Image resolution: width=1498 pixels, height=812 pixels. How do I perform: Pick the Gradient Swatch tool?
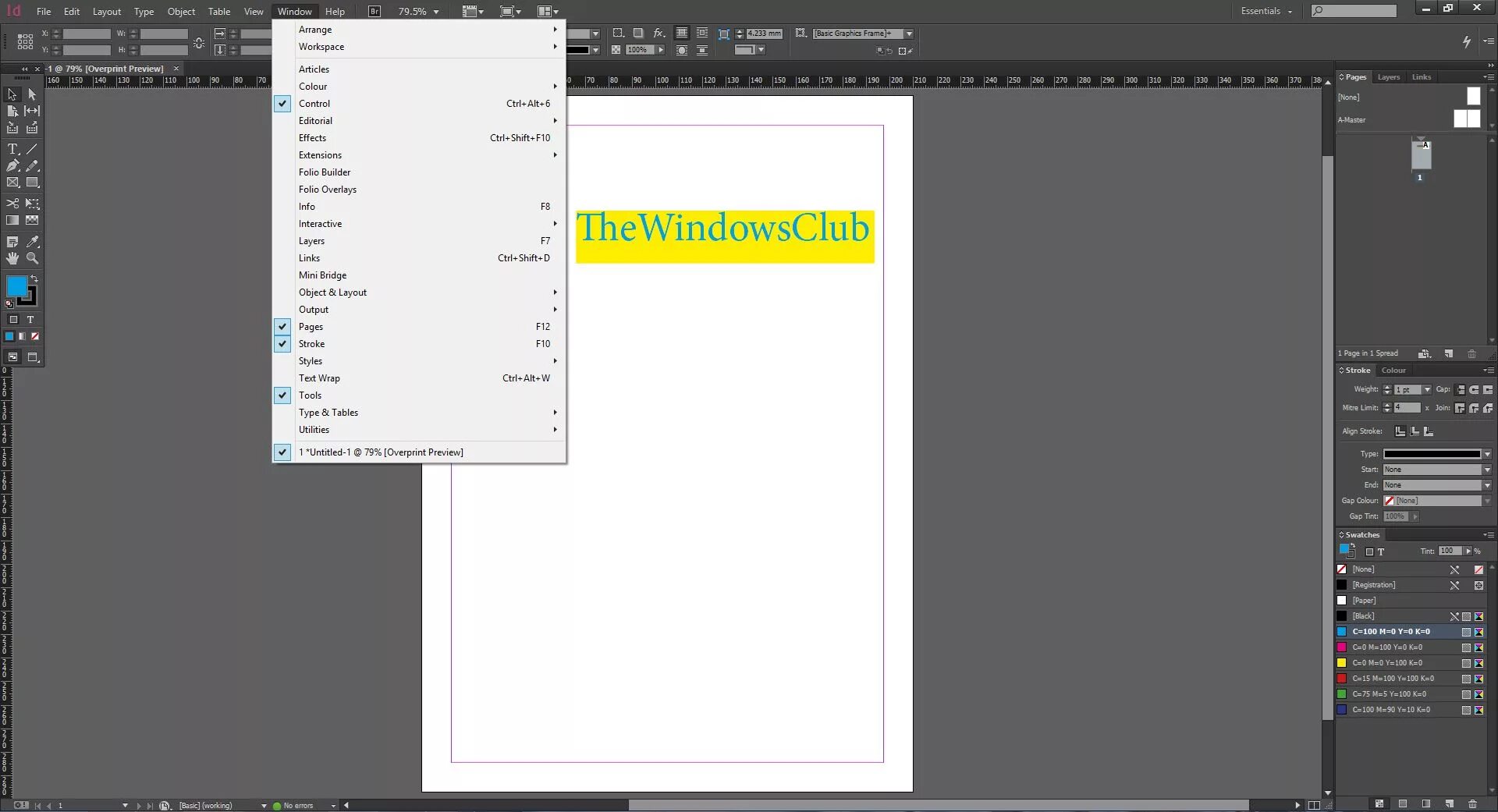pyautogui.click(x=12, y=221)
